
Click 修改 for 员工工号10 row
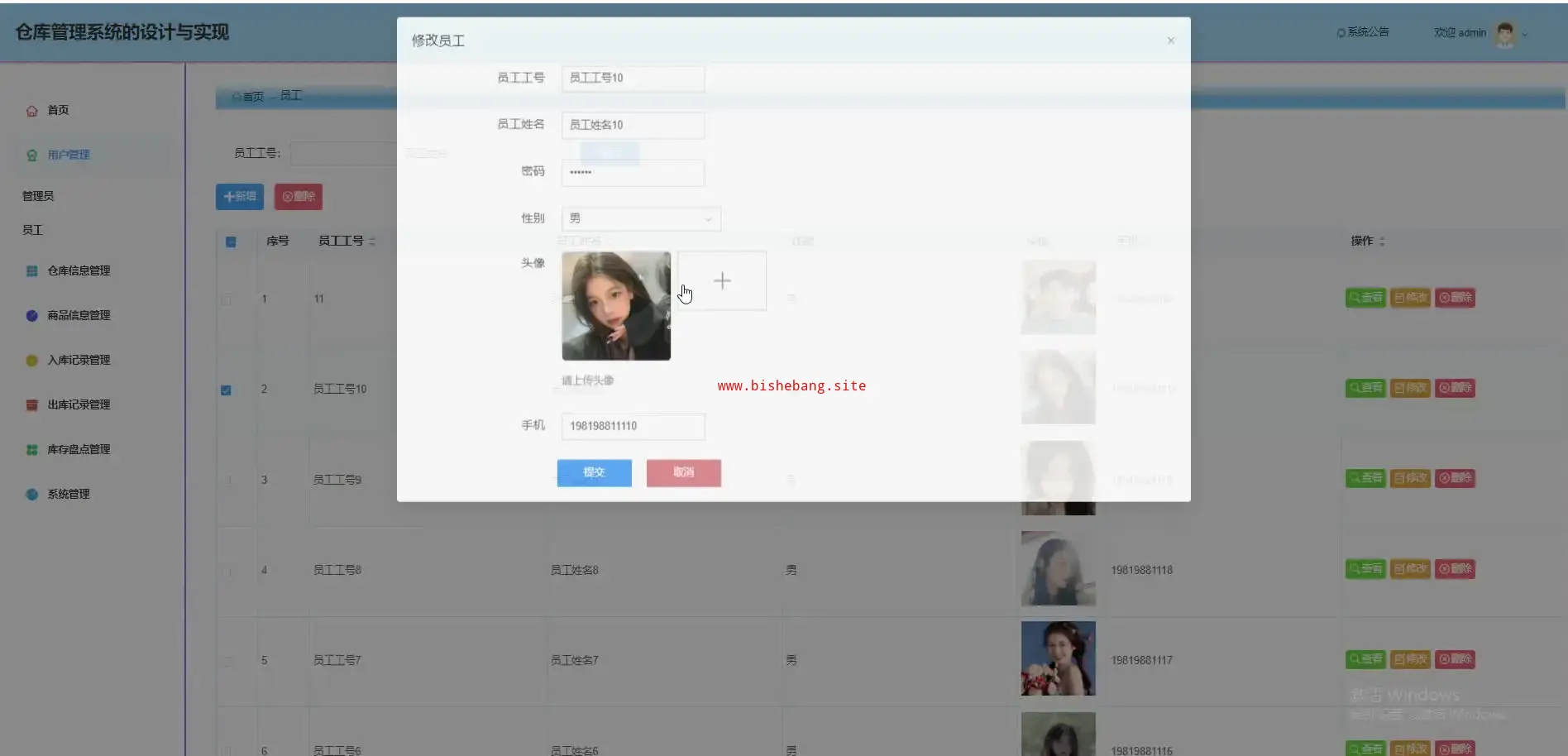coord(1410,388)
